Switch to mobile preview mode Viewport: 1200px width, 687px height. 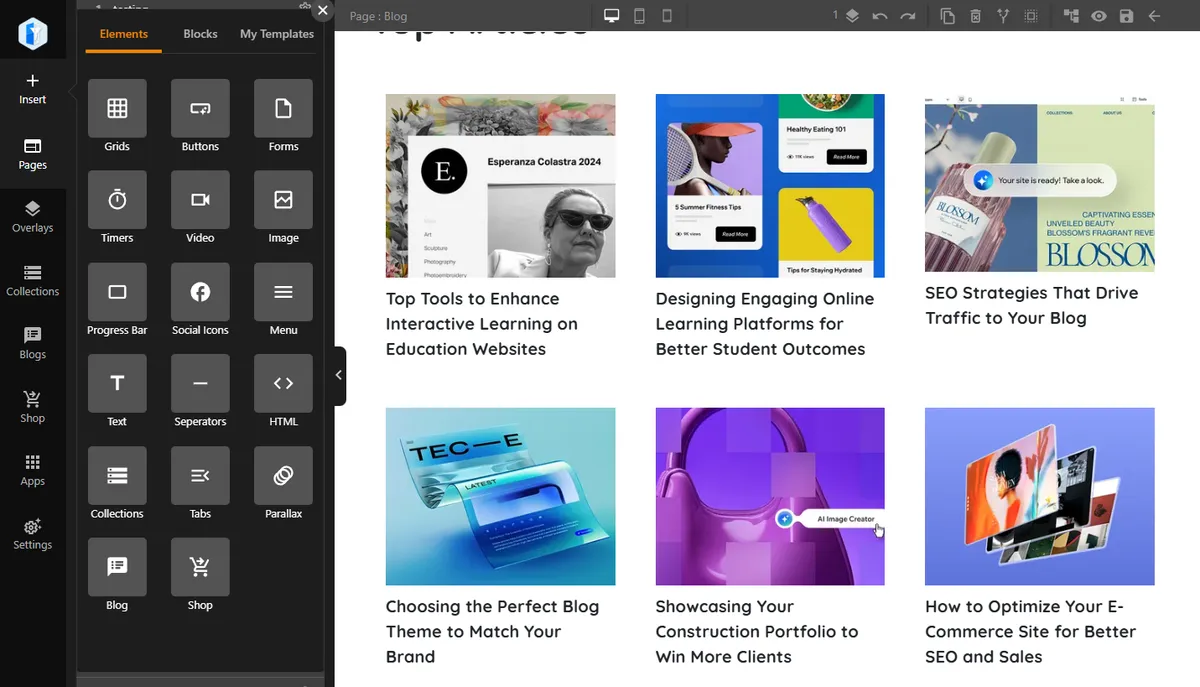pyautogui.click(x=667, y=16)
